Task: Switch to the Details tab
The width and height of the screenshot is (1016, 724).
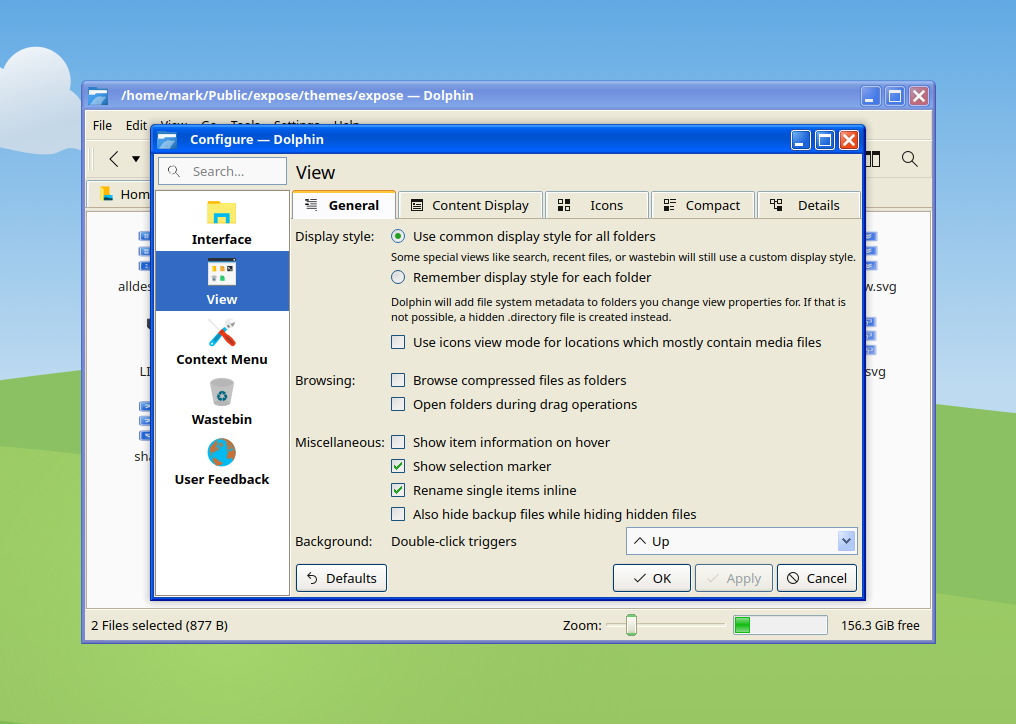Action: 808,205
